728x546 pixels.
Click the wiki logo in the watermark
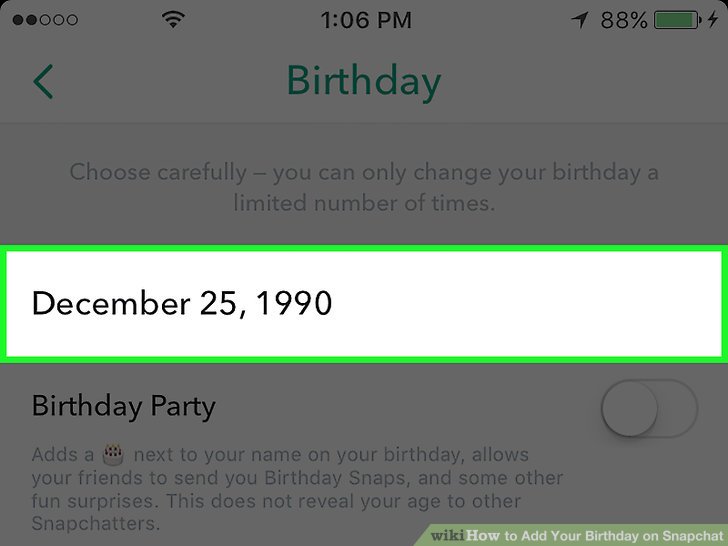coord(448,535)
